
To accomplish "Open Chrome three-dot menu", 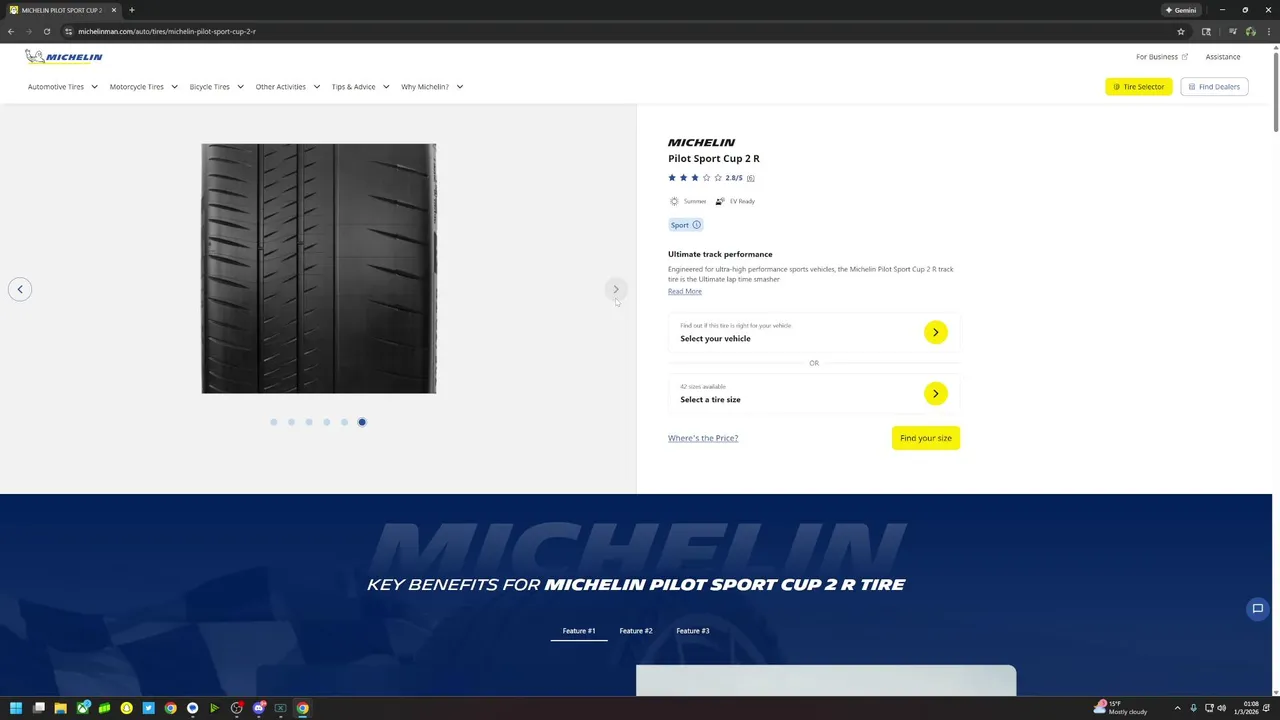I will point(1268,31).
